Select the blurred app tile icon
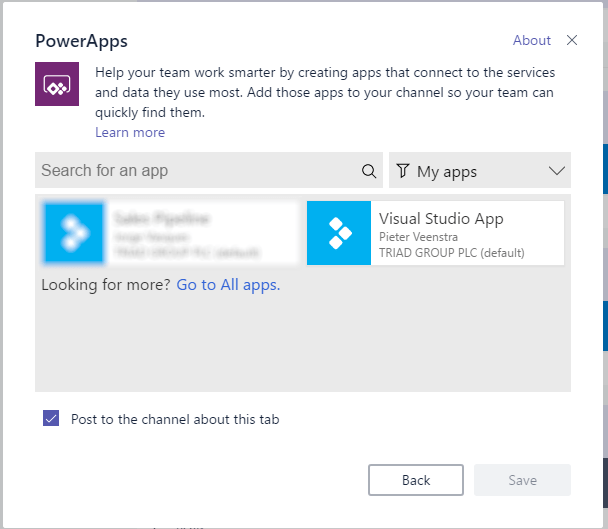This screenshot has width=608, height=529. point(74,233)
